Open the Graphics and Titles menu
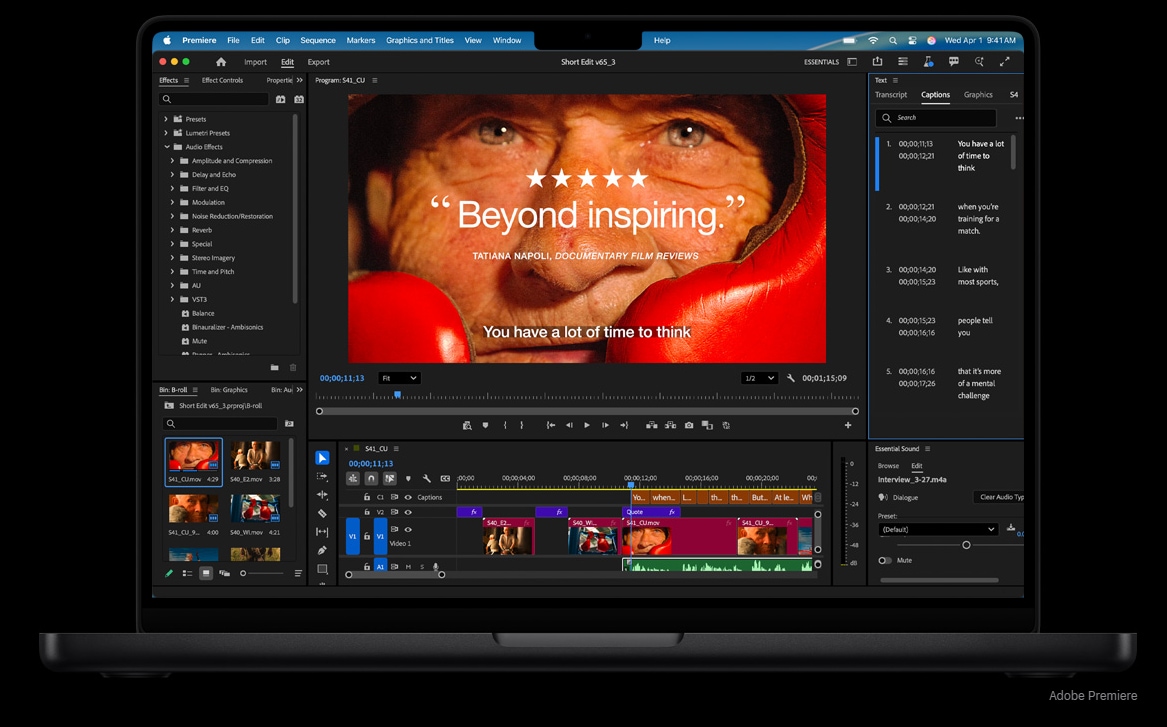The width and height of the screenshot is (1167, 727). click(420, 40)
